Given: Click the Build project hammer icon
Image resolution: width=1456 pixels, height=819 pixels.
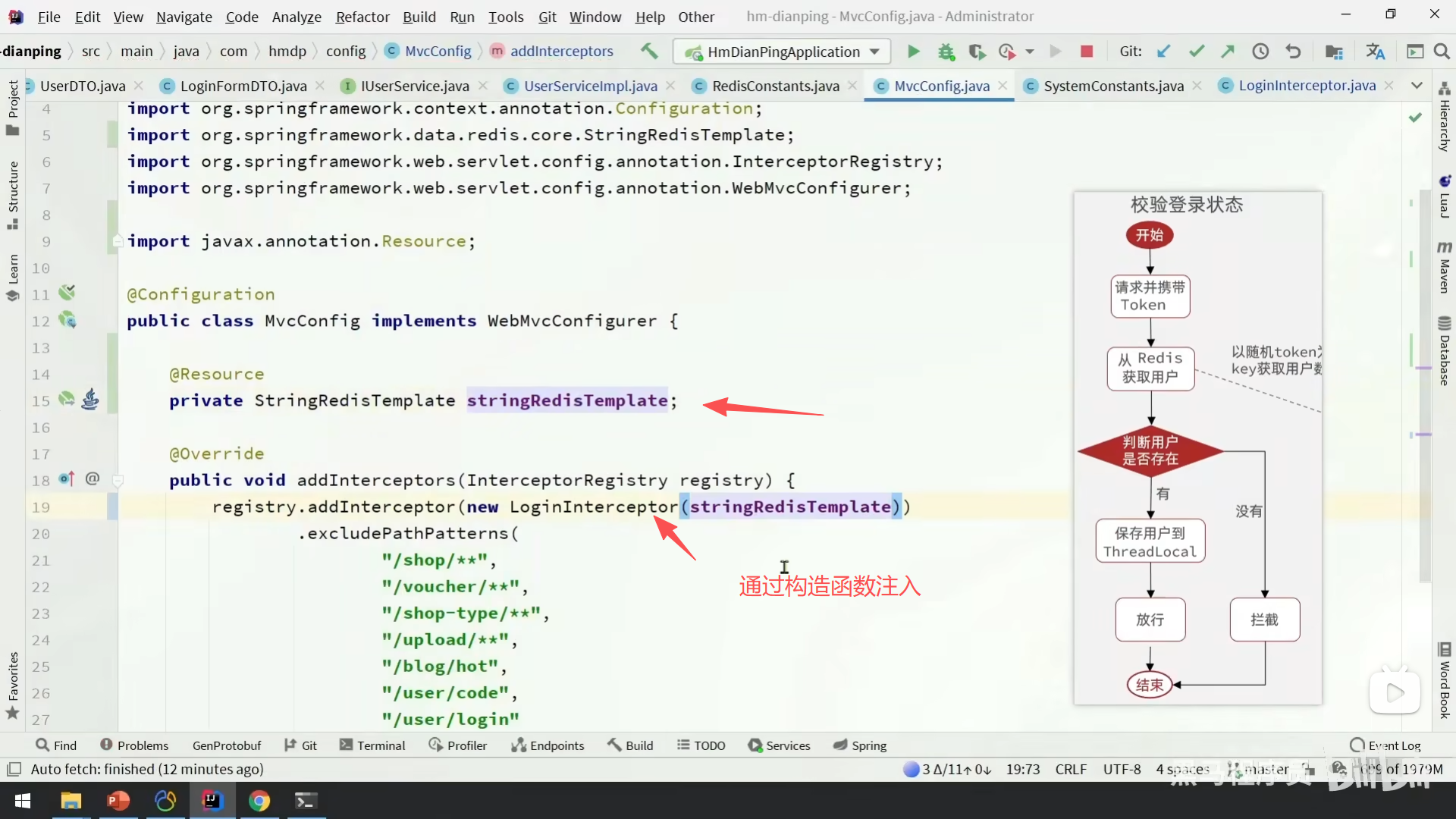Looking at the screenshot, I should pos(649,51).
